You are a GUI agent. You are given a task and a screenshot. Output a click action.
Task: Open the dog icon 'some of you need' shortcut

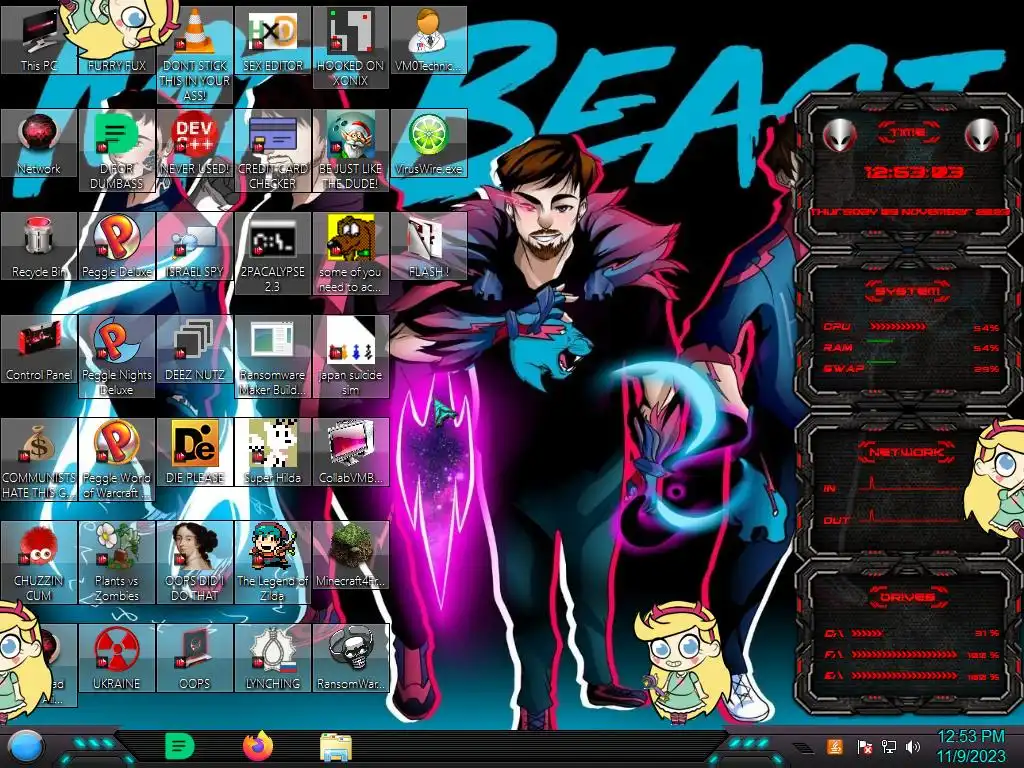pos(351,253)
